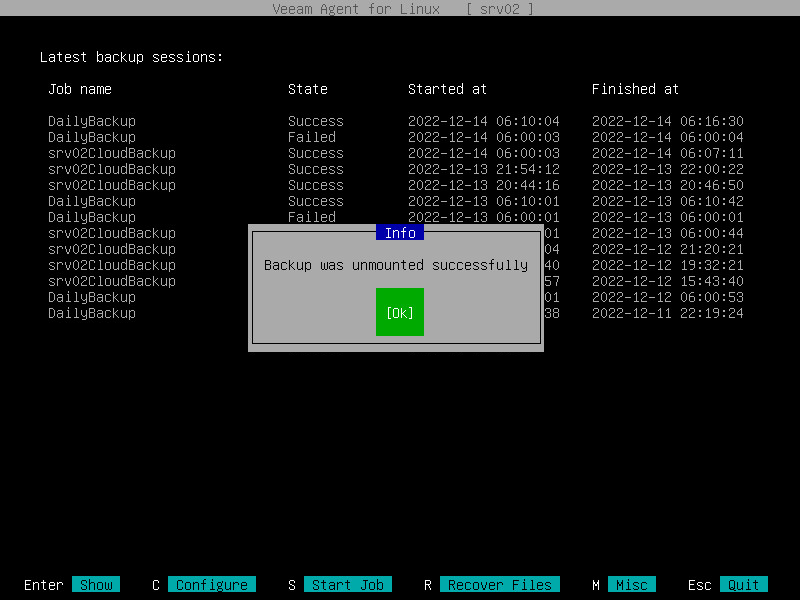
Task: Click the [Ok] button in the Info dialog
Action: (x=399, y=312)
